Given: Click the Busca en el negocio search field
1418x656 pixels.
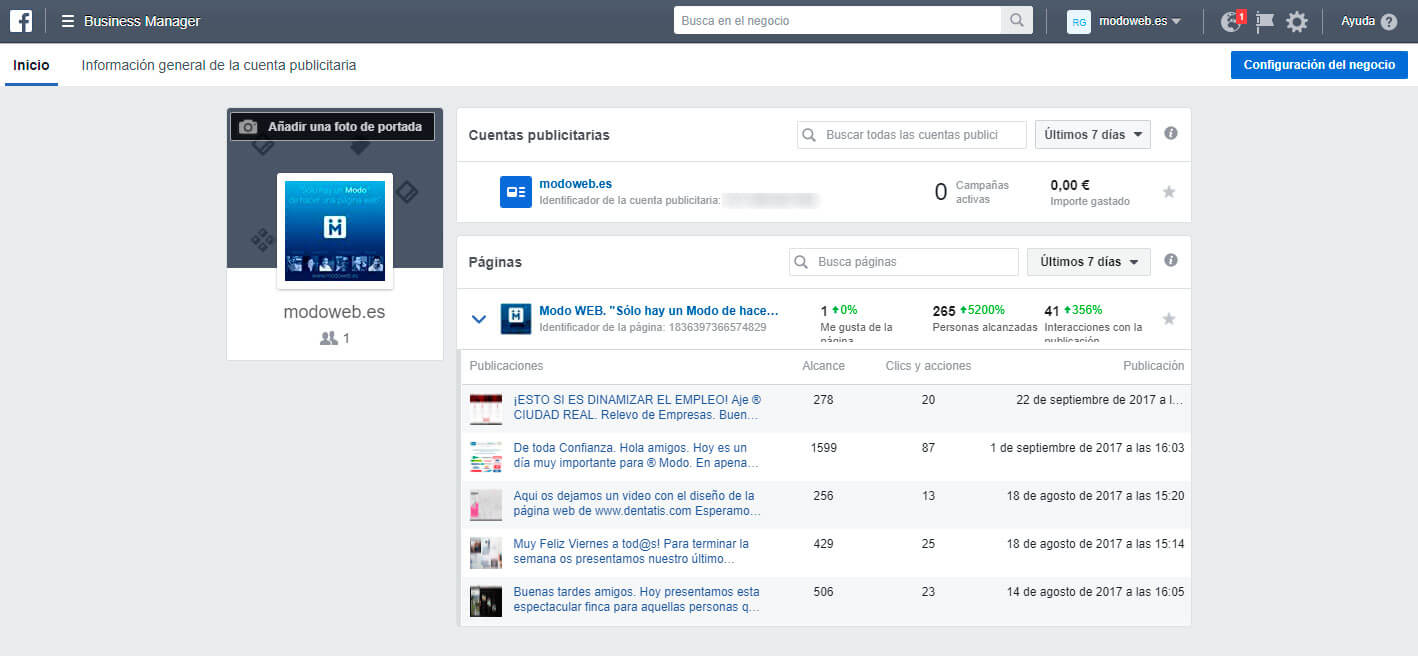Looking at the screenshot, I should 837,20.
